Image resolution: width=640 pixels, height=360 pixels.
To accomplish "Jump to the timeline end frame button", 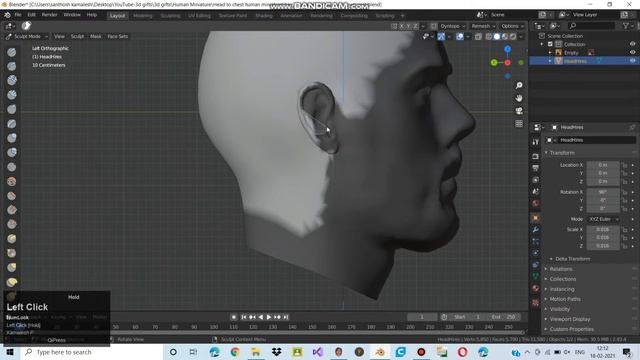I will [286, 317].
